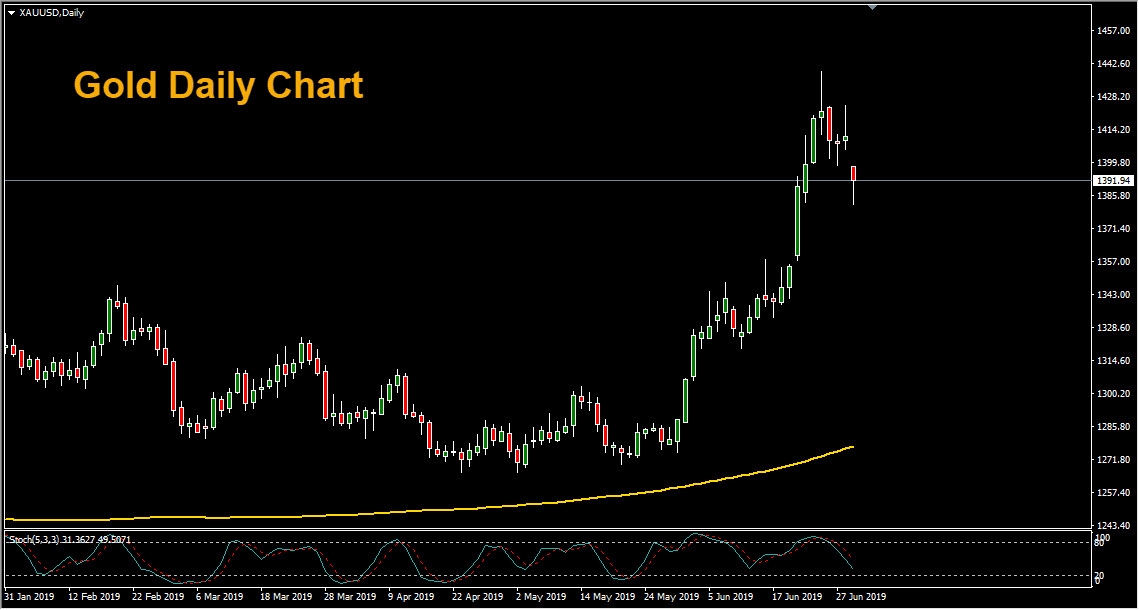Click the 1257.40 price scale value
This screenshot has width=1139, height=610.
[x=1113, y=492]
